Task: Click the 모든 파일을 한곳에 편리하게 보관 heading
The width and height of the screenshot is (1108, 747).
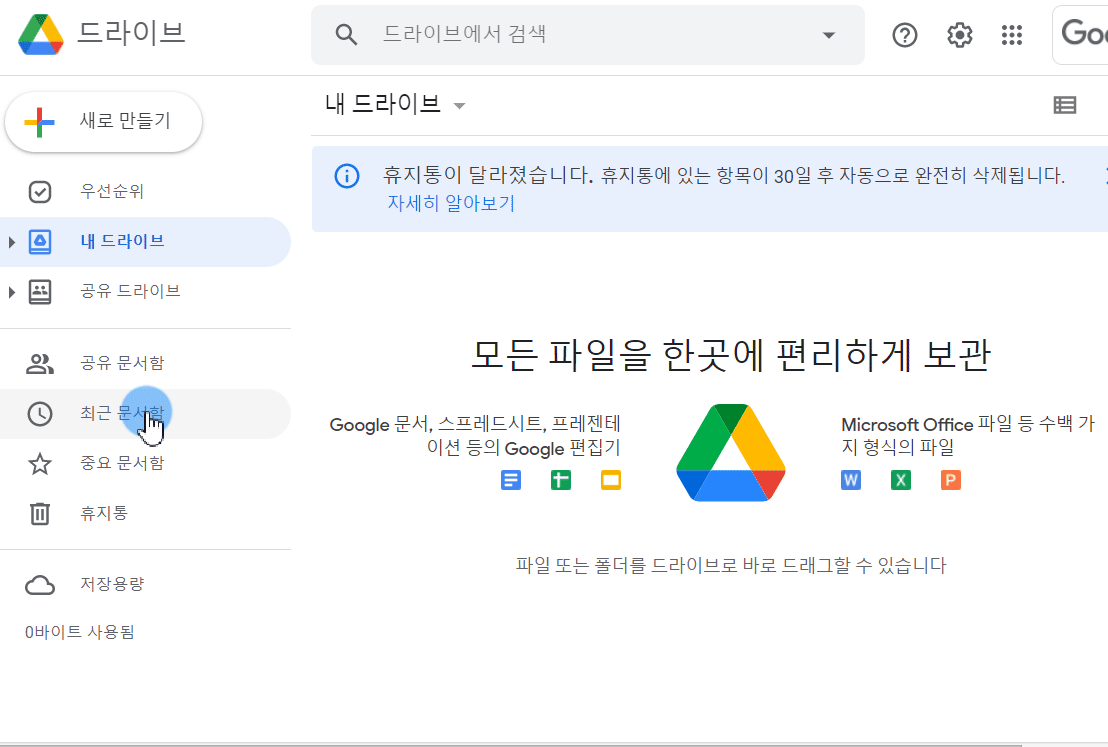Action: [x=731, y=355]
